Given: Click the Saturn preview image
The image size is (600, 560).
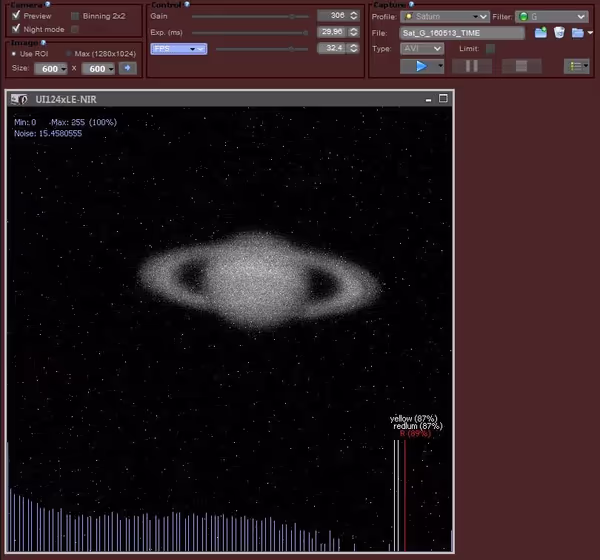Looking at the screenshot, I should click(x=259, y=281).
